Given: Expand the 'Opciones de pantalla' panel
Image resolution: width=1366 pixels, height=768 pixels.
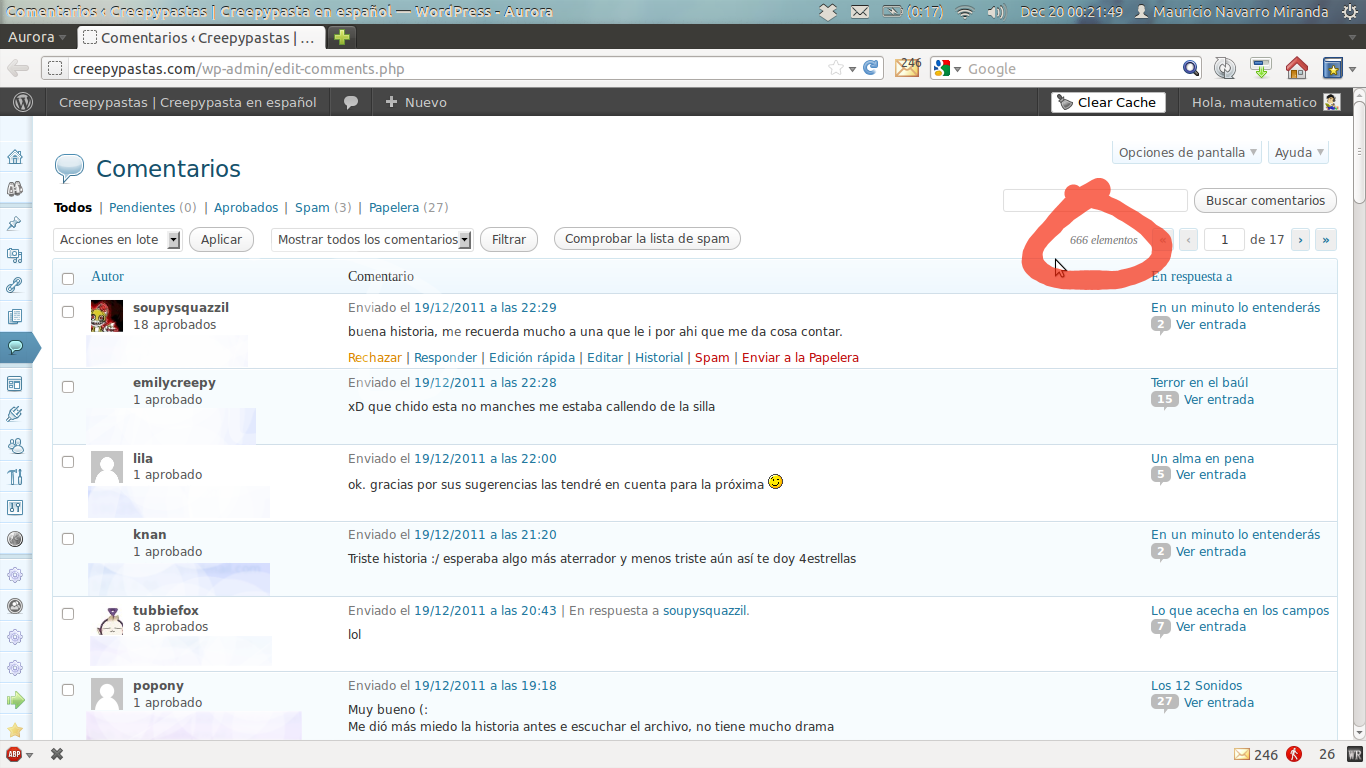Looking at the screenshot, I should click(x=1187, y=153).
